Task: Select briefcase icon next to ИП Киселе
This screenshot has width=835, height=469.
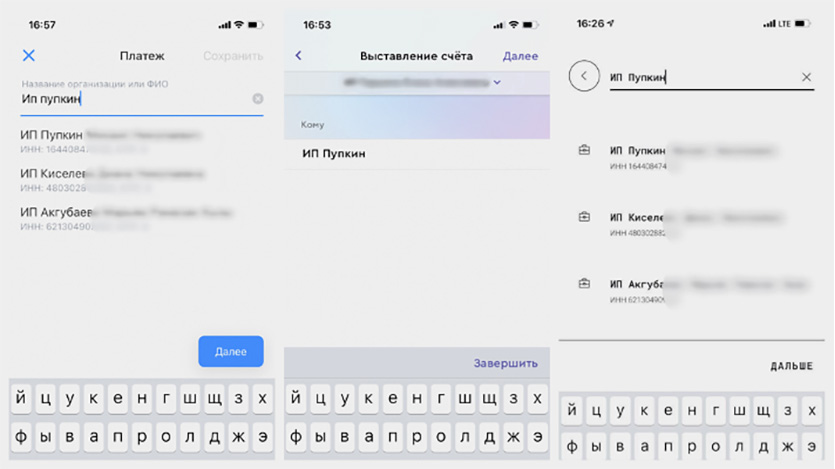Action: [584, 217]
